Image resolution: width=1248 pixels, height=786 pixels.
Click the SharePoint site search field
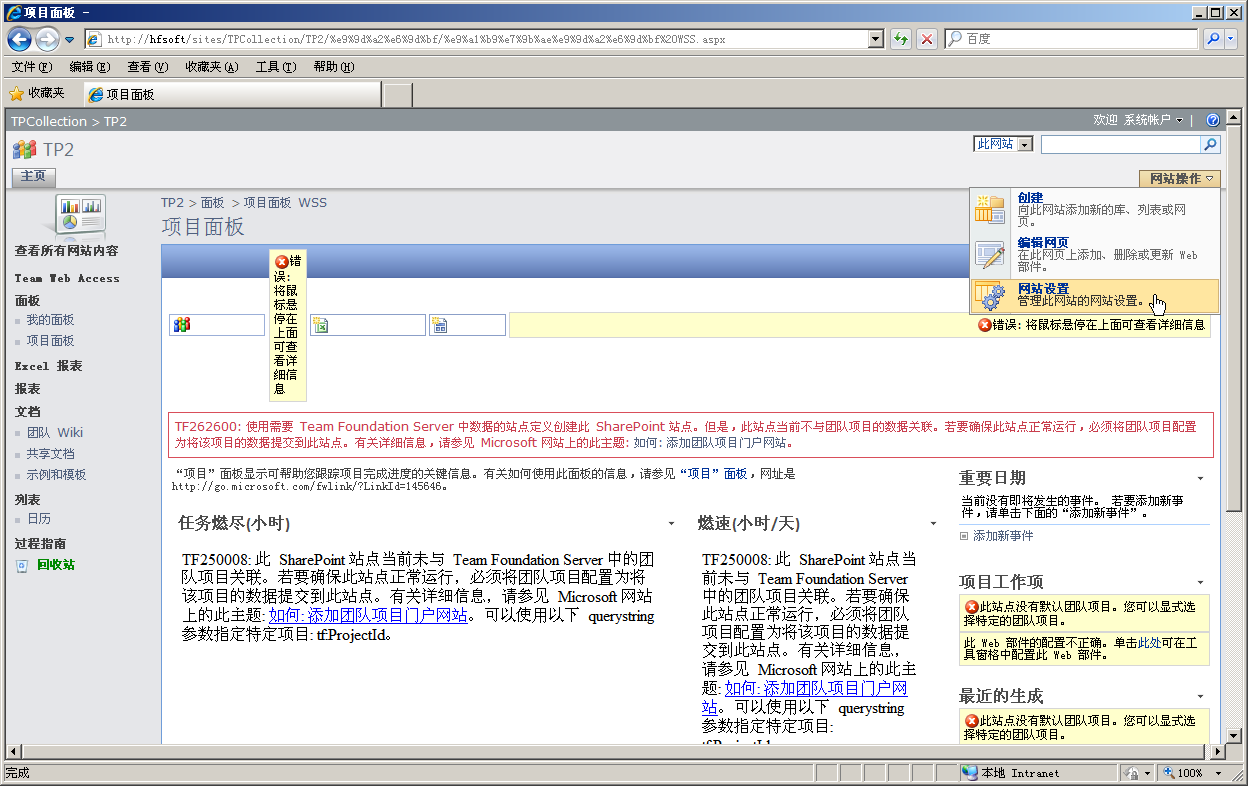click(1120, 145)
